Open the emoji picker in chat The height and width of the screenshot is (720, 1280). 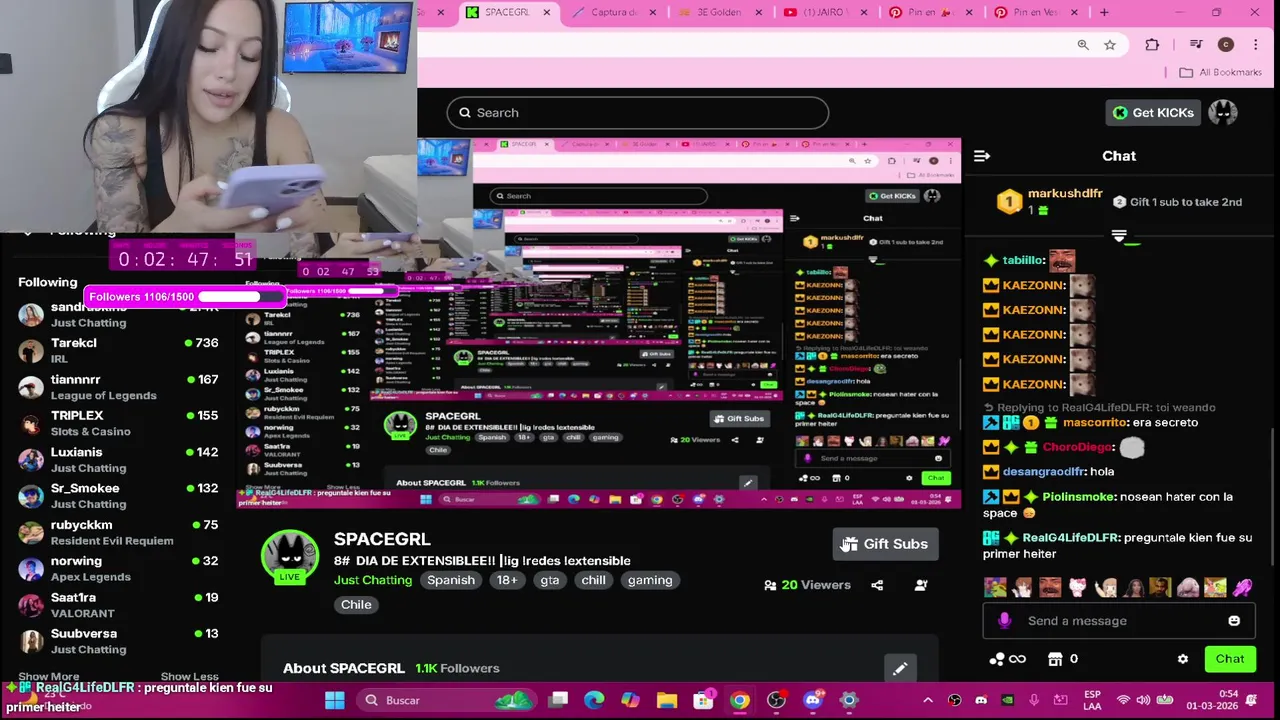1234,621
